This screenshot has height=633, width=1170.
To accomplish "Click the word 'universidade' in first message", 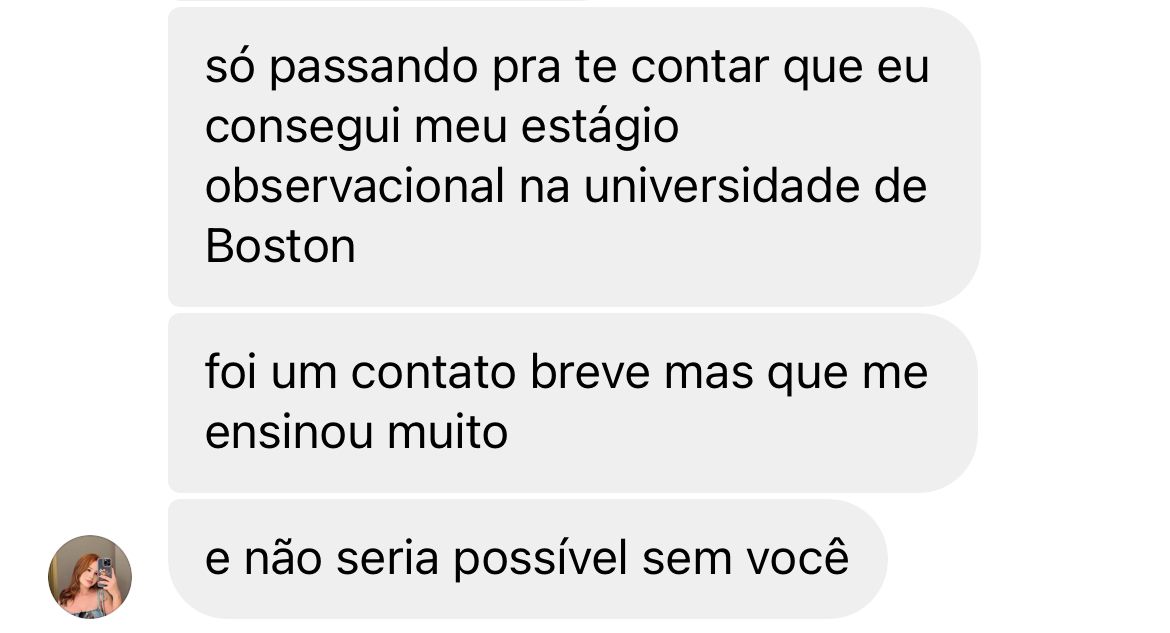I will [722, 186].
